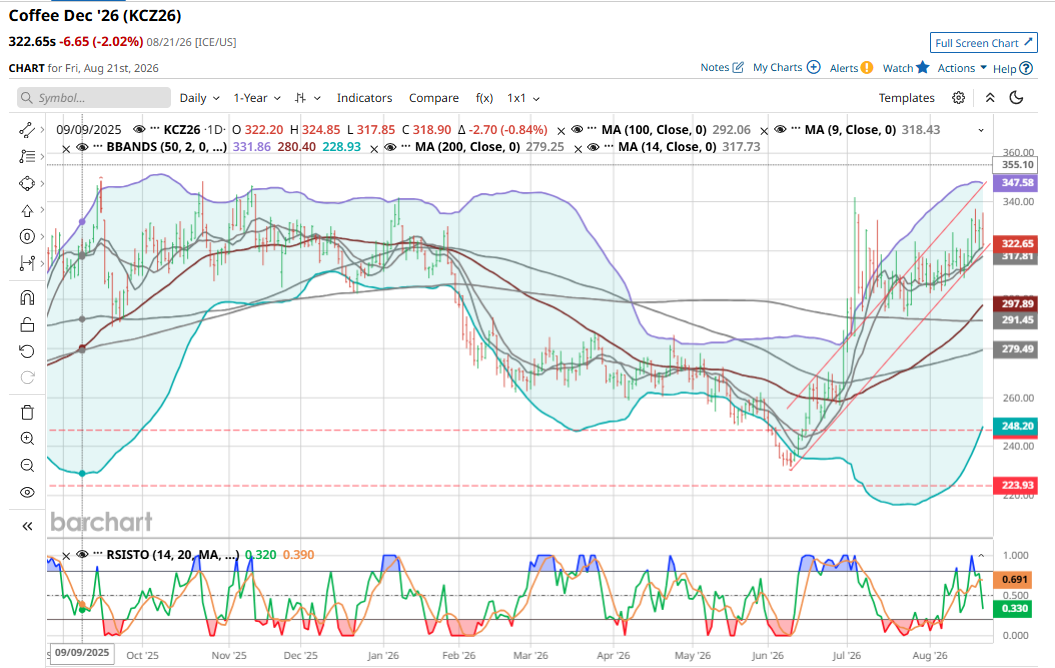Hide the MA (100, Close, 0) line
This screenshot has height=668, width=1055.
pyautogui.click(x=577, y=130)
